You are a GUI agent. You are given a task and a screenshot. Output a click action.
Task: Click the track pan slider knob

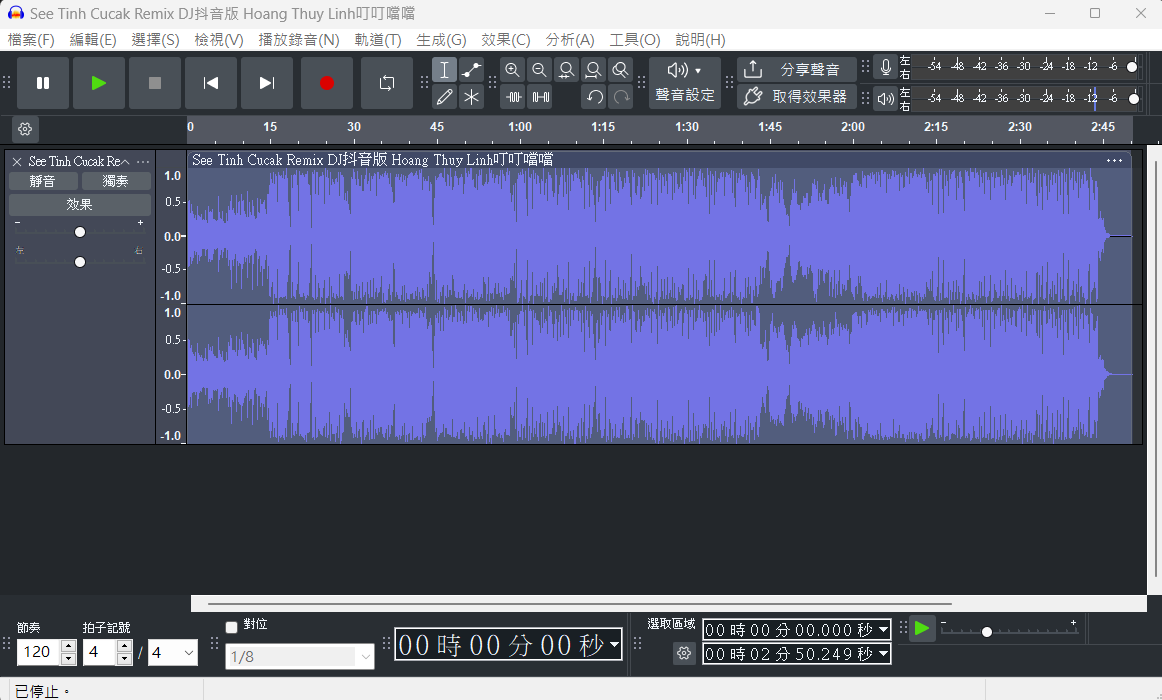pyautogui.click(x=80, y=261)
